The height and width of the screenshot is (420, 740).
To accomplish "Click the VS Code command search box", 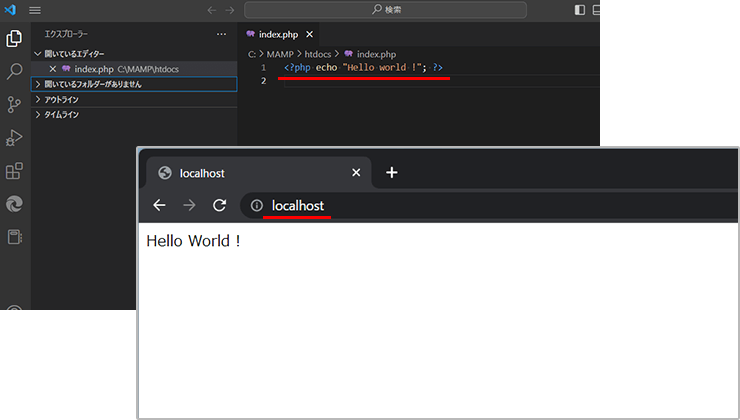I will (x=385, y=9).
